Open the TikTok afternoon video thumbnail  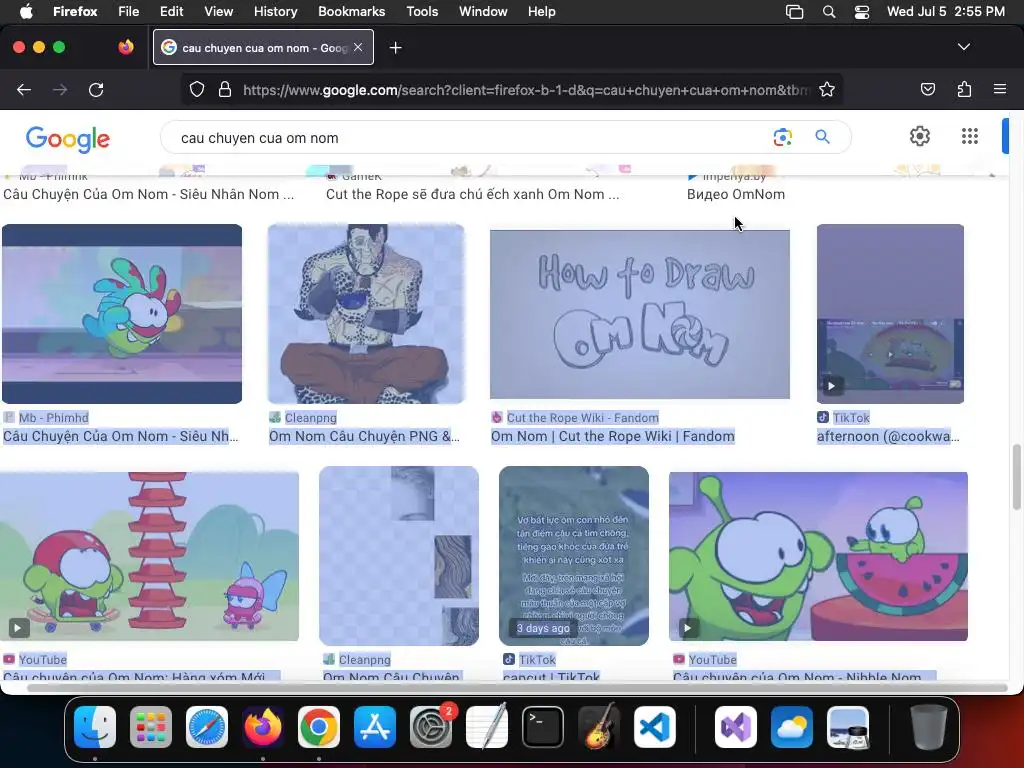tap(890, 313)
